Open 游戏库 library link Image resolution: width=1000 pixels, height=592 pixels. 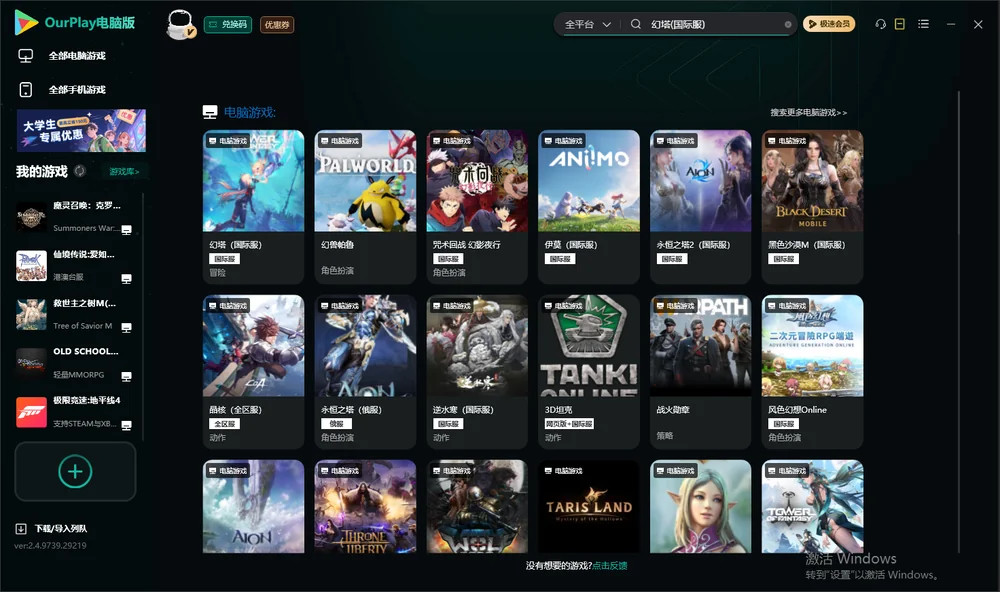[124, 172]
